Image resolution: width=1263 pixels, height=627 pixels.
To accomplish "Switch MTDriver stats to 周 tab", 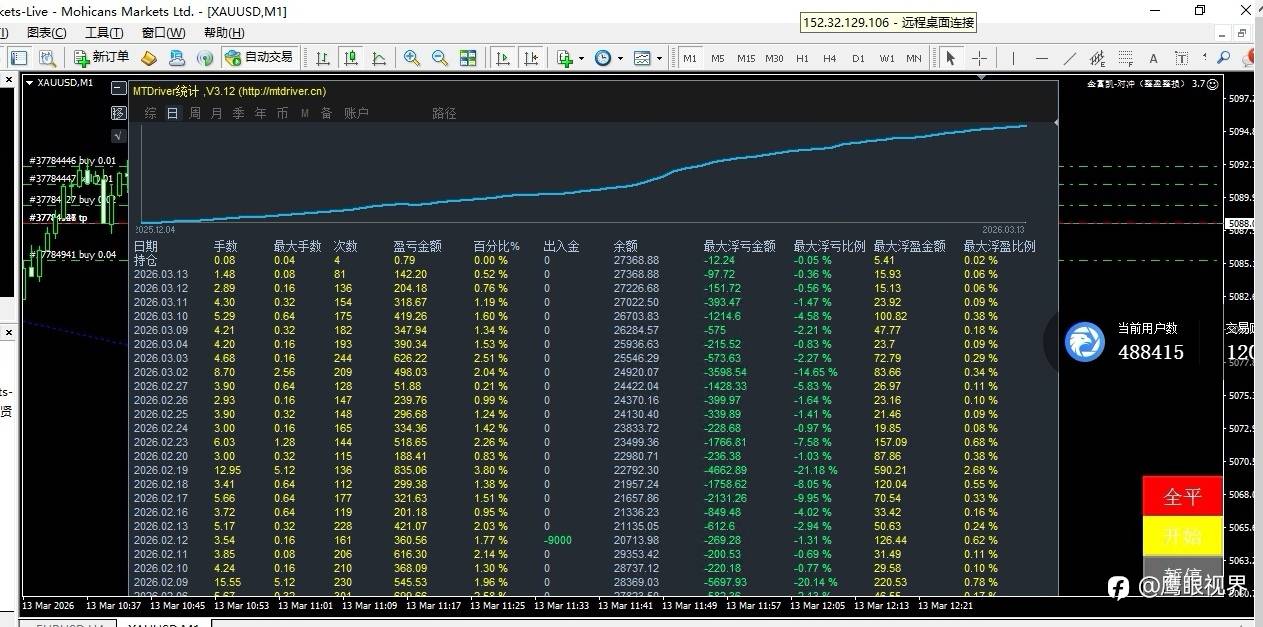I will click(x=195, y=113).
